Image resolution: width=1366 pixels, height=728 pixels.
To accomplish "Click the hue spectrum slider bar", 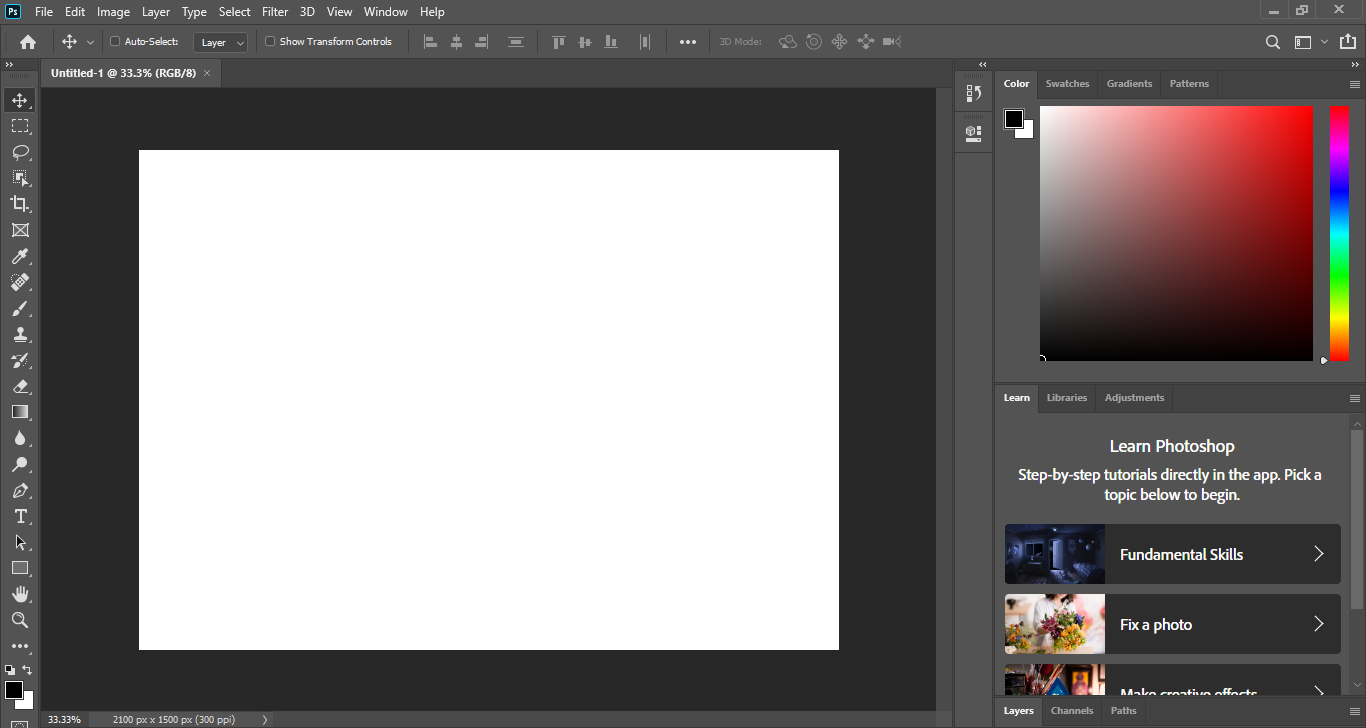I will (x=1339, y=232).
